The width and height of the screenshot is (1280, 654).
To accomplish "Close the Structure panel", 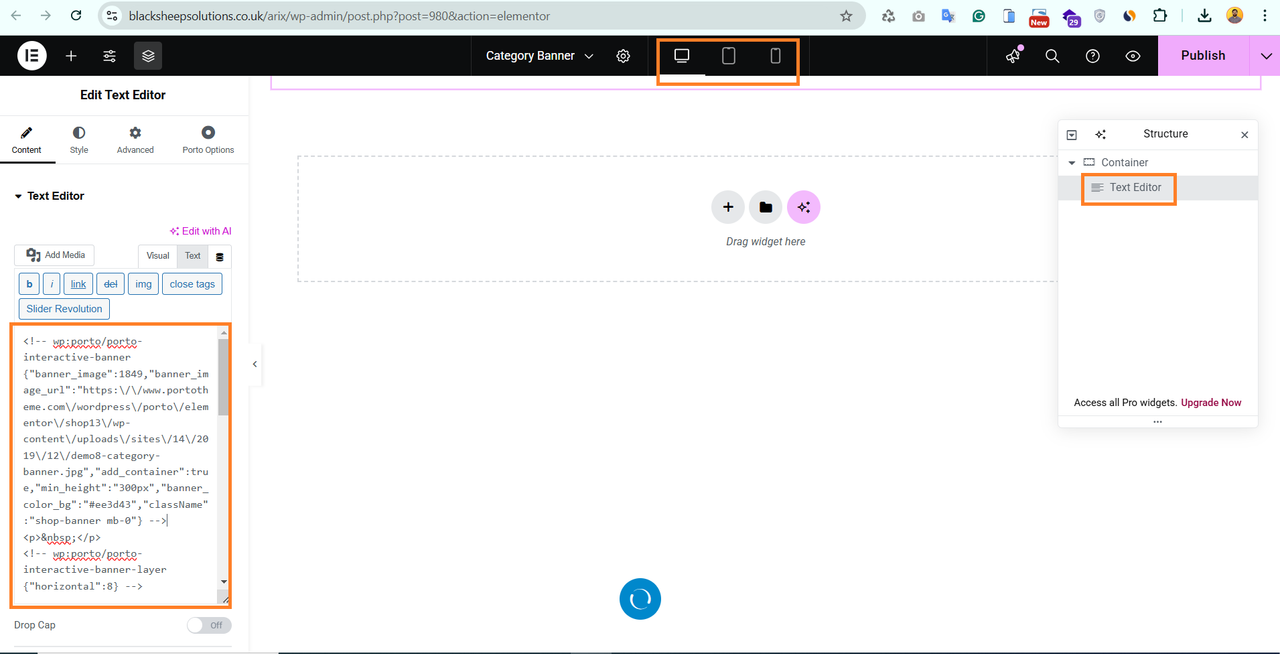I will pyautogui.click(x=1245, y=134).
